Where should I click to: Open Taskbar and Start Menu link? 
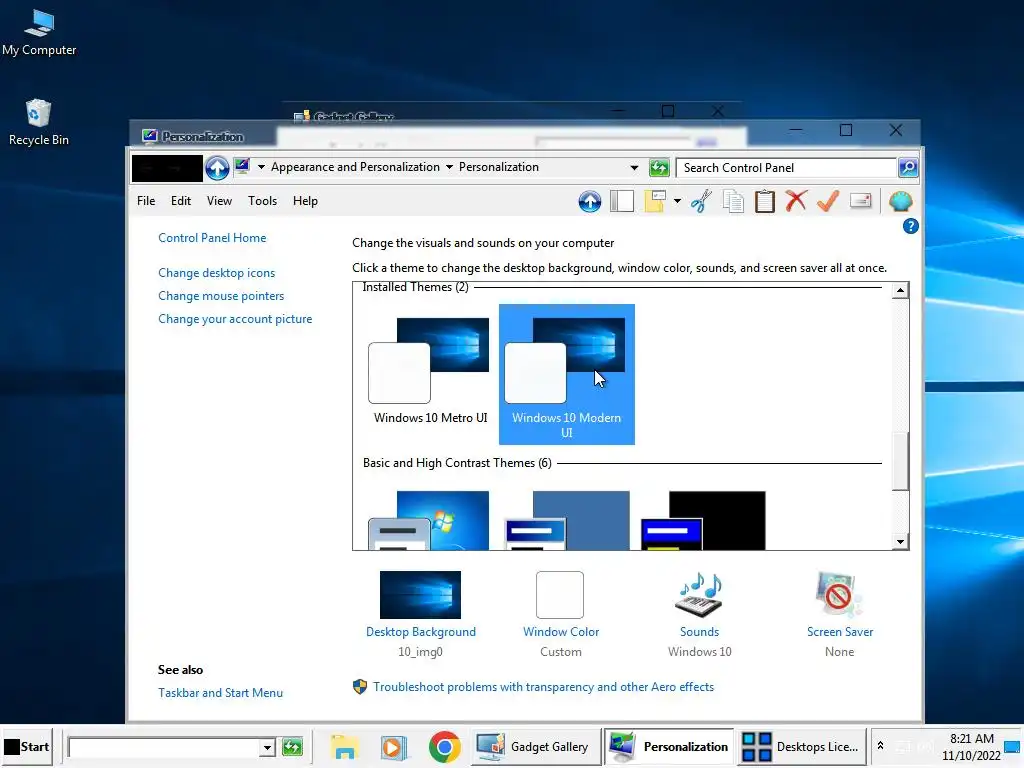pos(220,693)
